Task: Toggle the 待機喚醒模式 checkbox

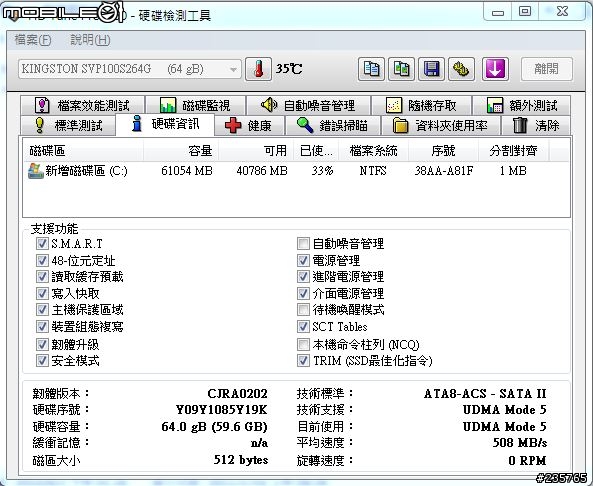Action: [x=303, y=309]
